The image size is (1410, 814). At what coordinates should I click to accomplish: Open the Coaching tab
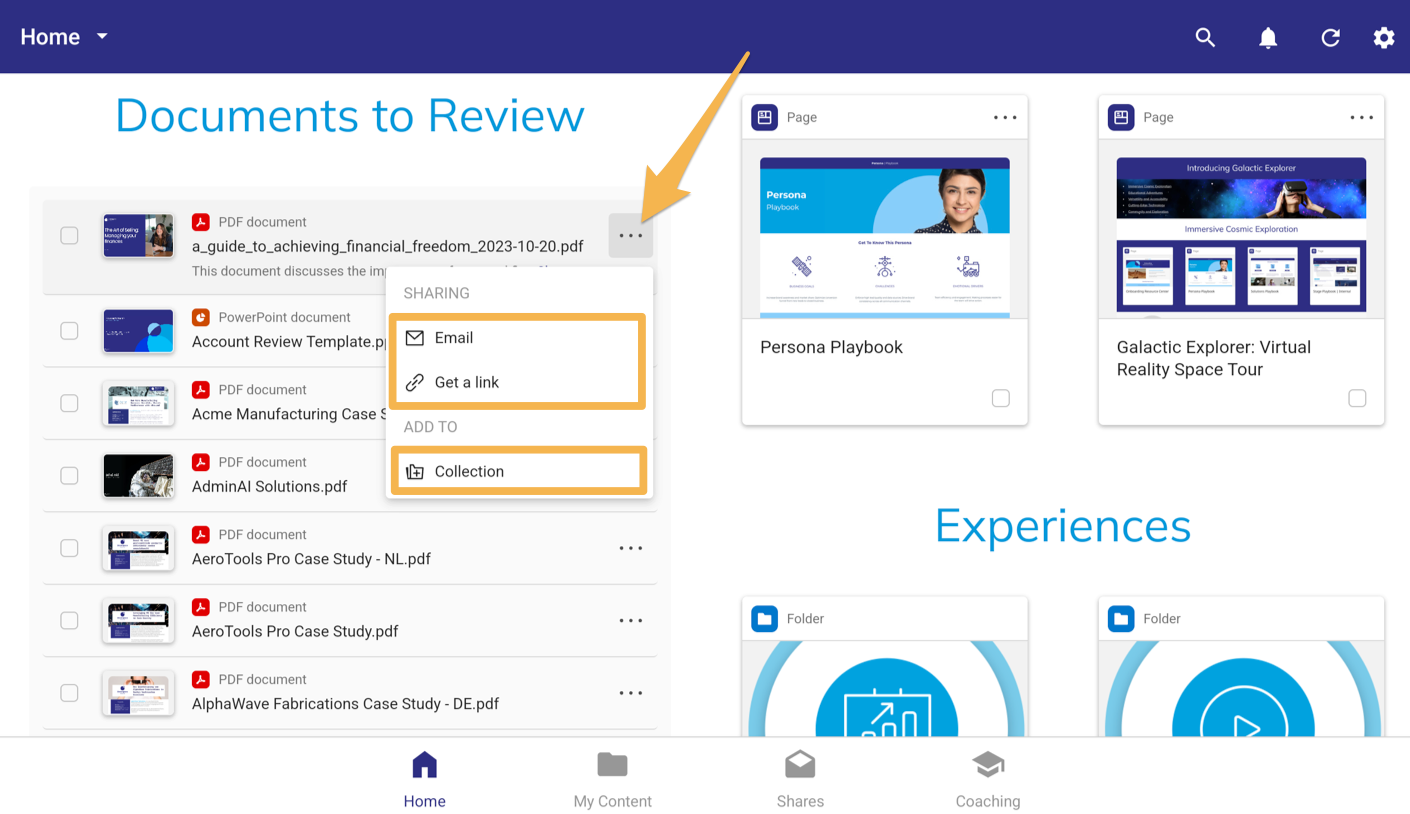point(987,780)
